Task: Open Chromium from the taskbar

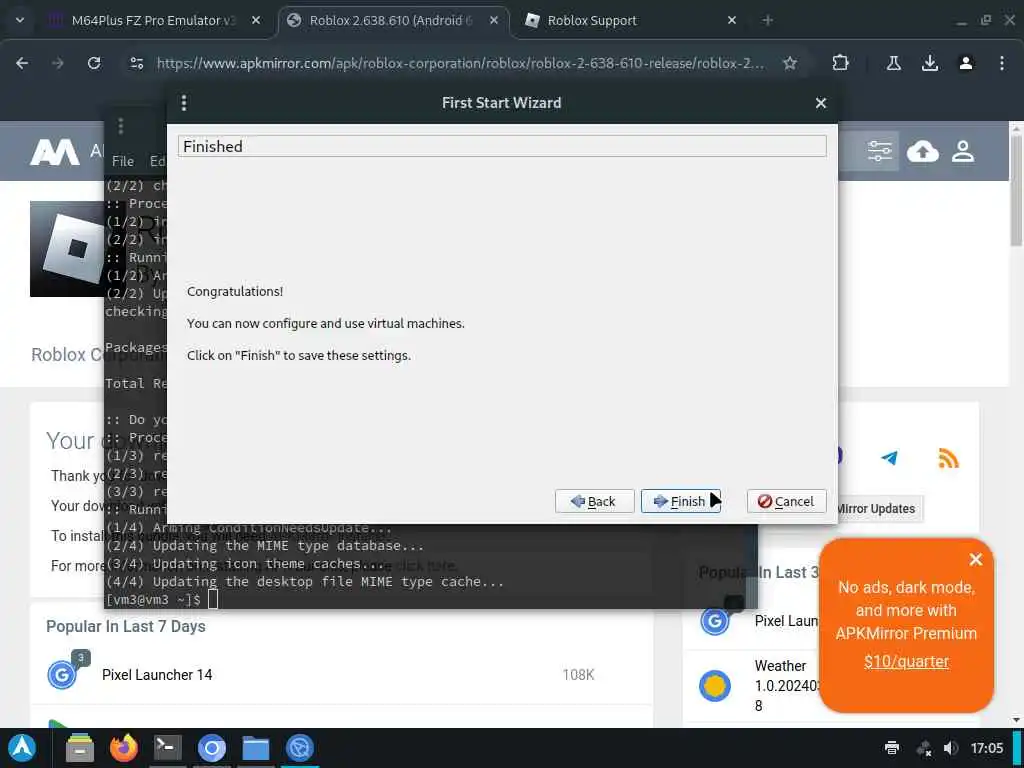Action: pos(212,748)
